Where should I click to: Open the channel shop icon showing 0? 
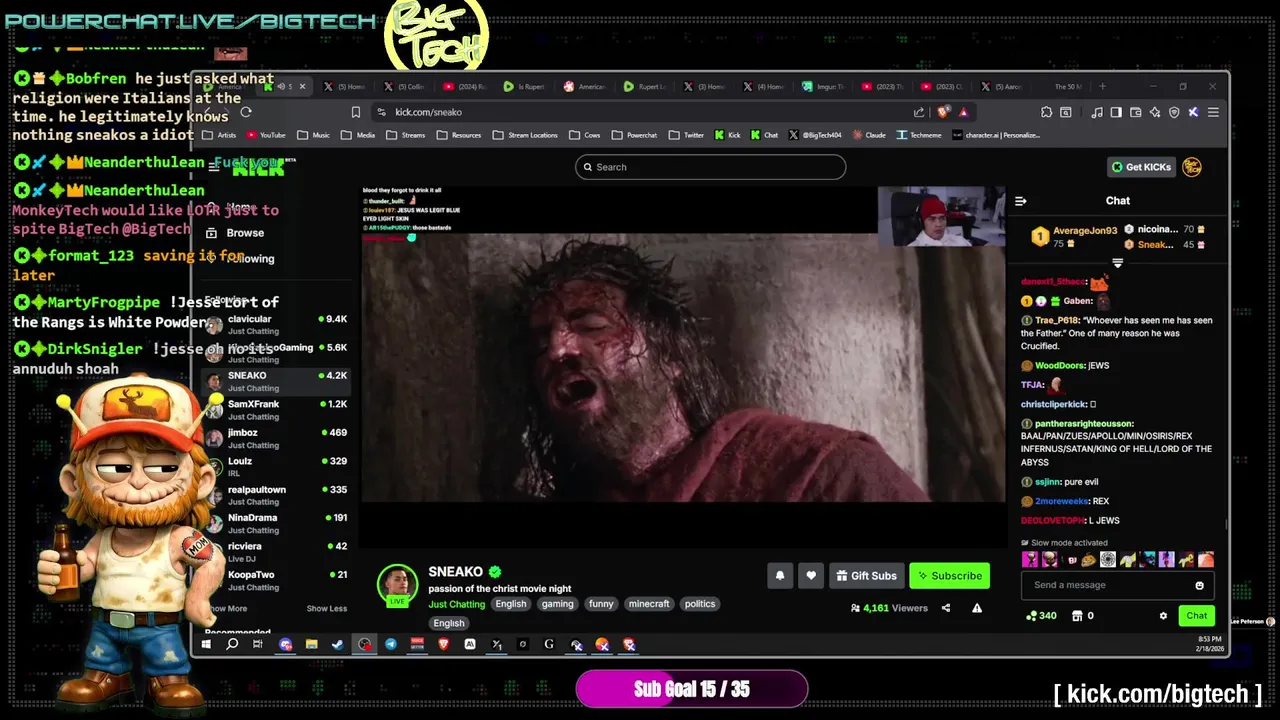click(x=1077, y=616)
